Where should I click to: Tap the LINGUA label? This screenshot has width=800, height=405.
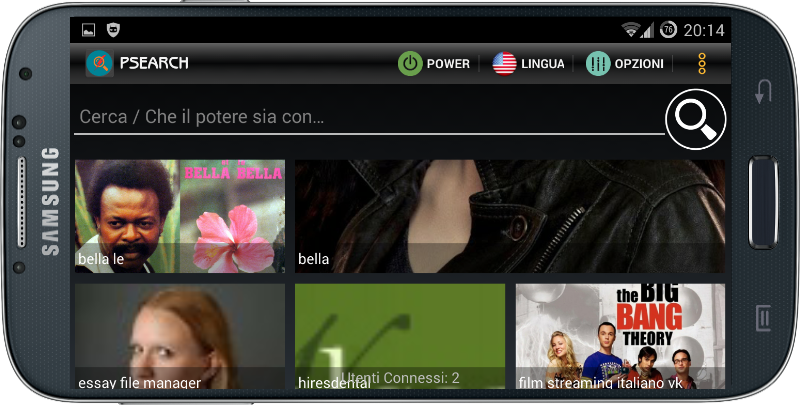pyautogui.click(x=543, y=64)
